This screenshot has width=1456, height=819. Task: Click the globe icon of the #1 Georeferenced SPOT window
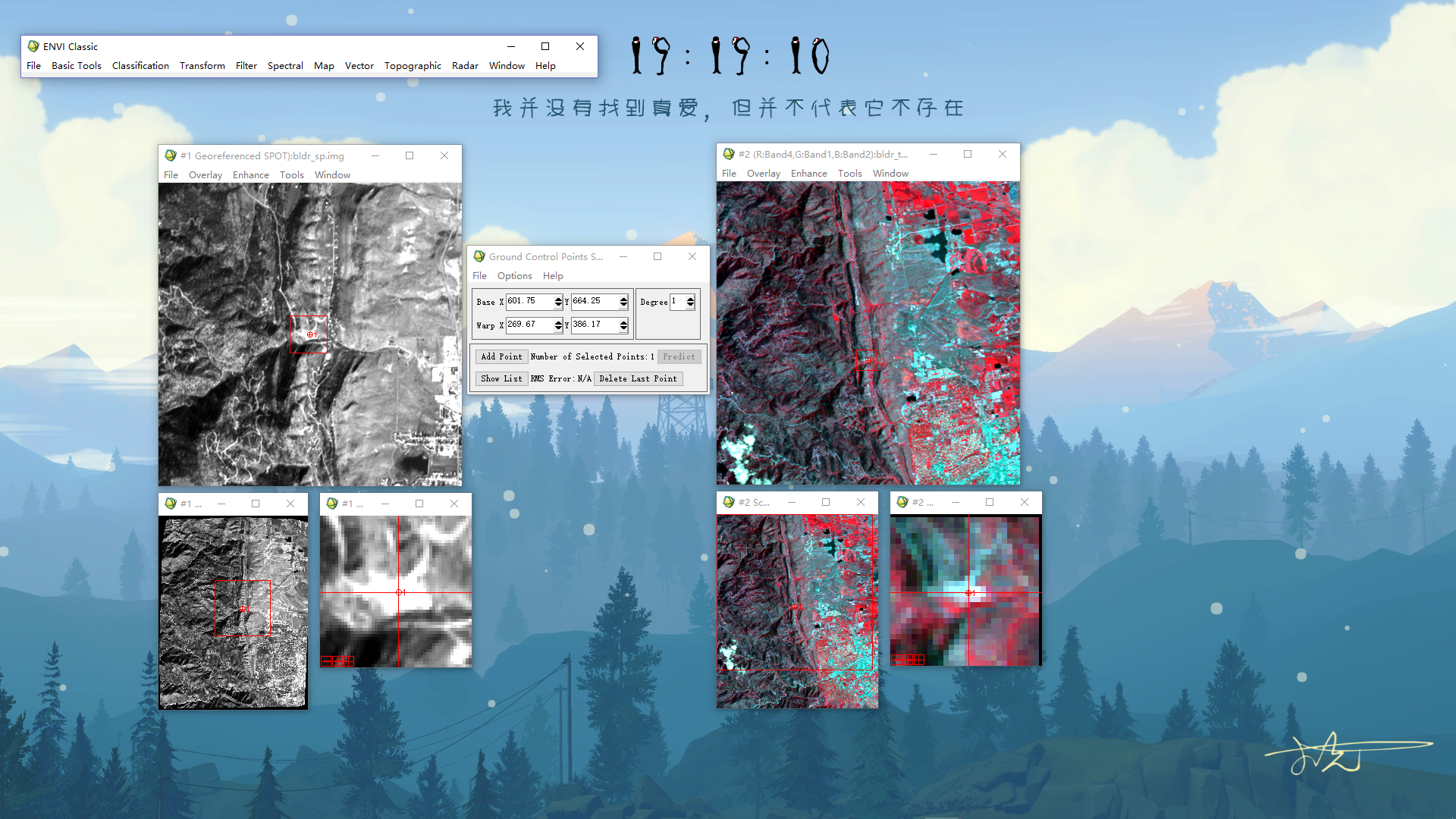[x=171, y=155]
